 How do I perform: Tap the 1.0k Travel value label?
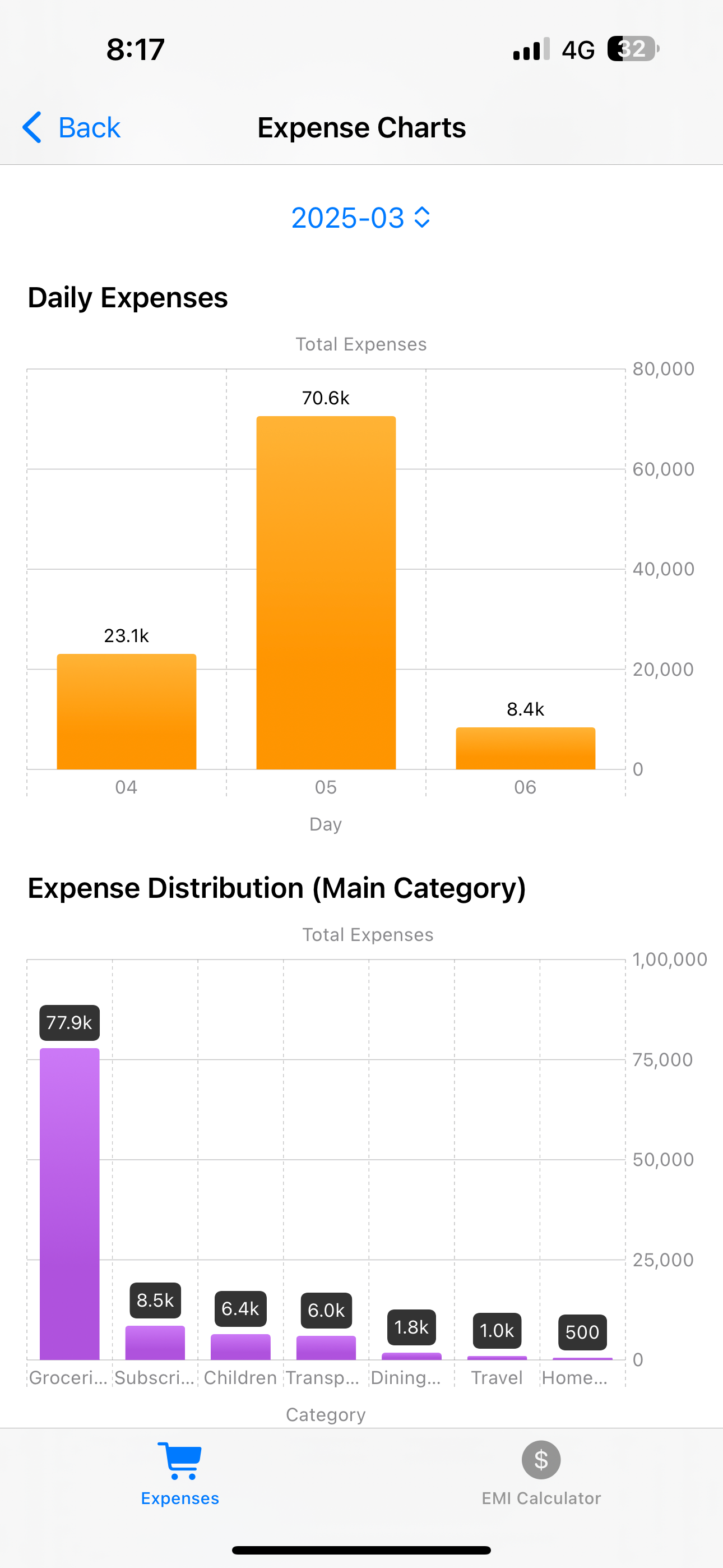pyautogui.click(x=497, y=1331)
